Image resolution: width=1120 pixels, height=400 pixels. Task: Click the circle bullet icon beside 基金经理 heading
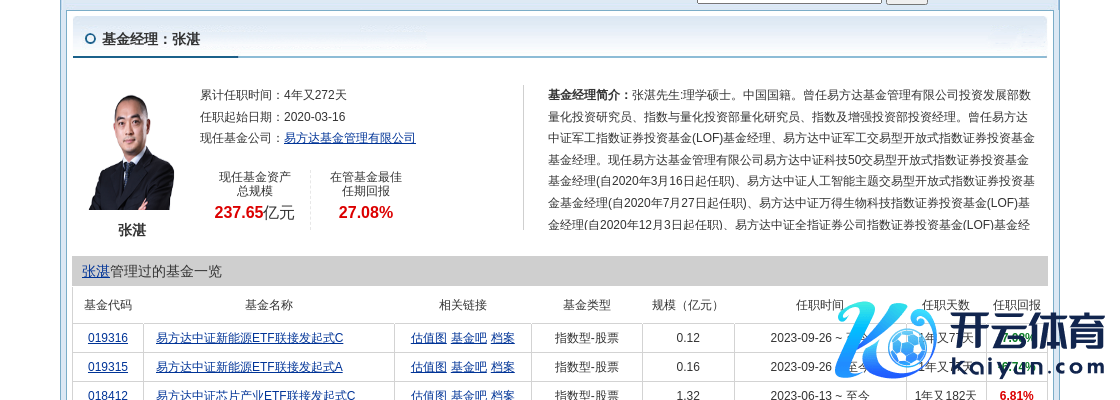(x=90, y=39)
